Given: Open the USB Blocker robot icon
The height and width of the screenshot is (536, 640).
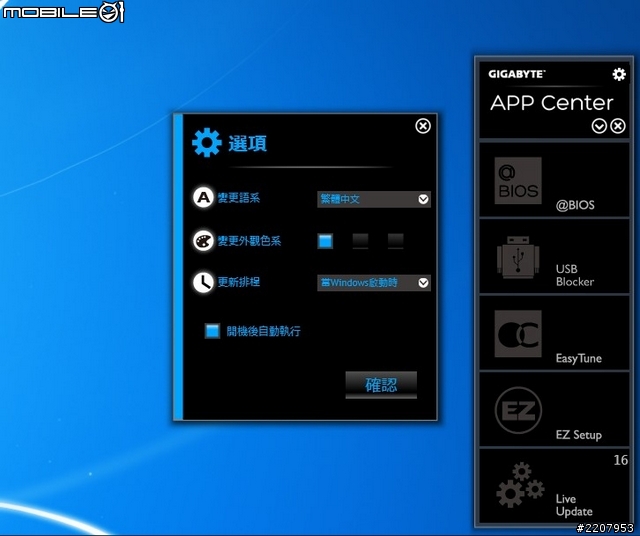Looking at the screenshot, I should click(x=518, y=258).
